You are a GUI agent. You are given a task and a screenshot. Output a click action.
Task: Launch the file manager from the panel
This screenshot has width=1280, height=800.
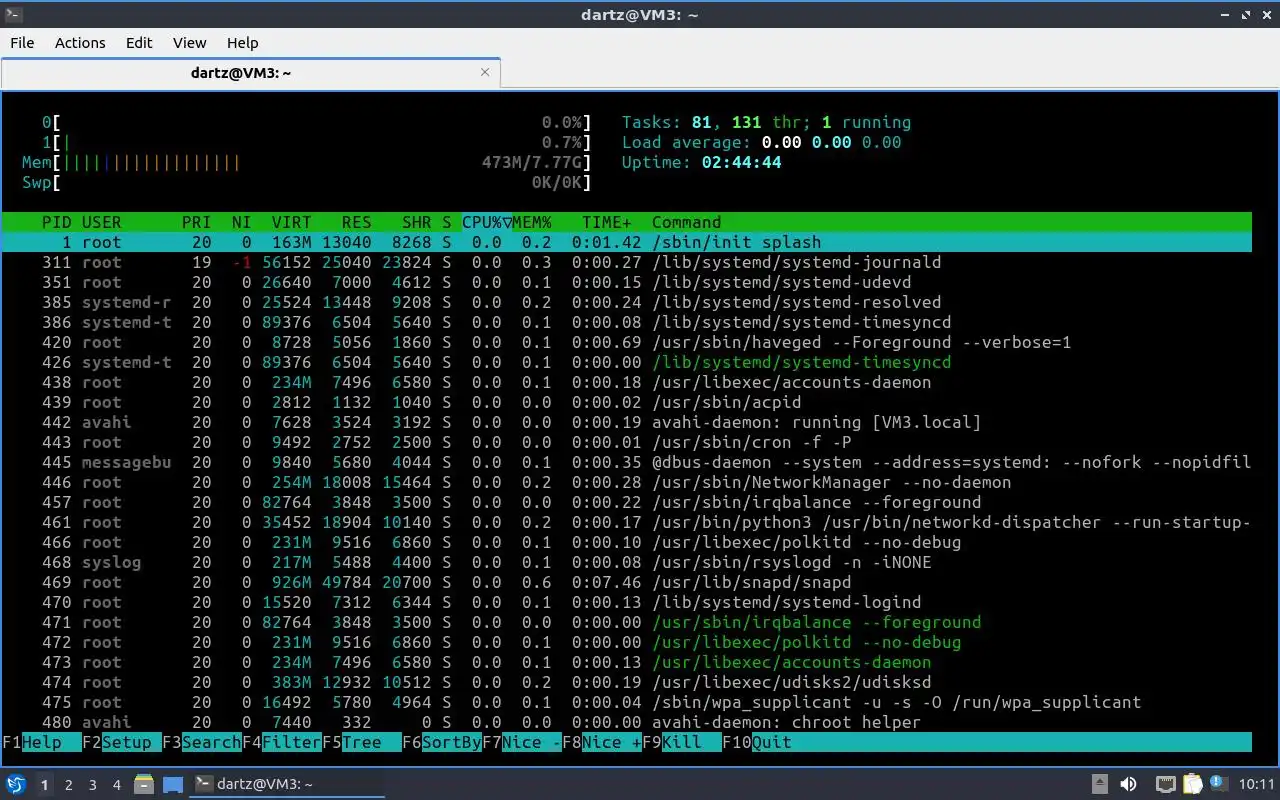coord(143,785)
